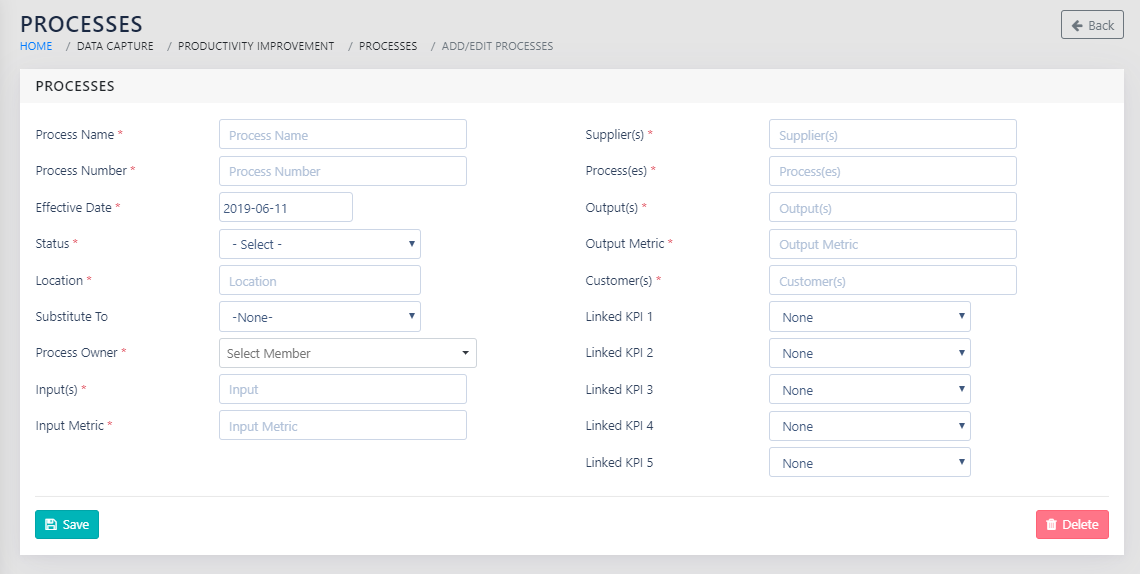Expand the Linked KPI 4 dropdown
This screenshot has height=574, width=1140.
pos(869,426)
